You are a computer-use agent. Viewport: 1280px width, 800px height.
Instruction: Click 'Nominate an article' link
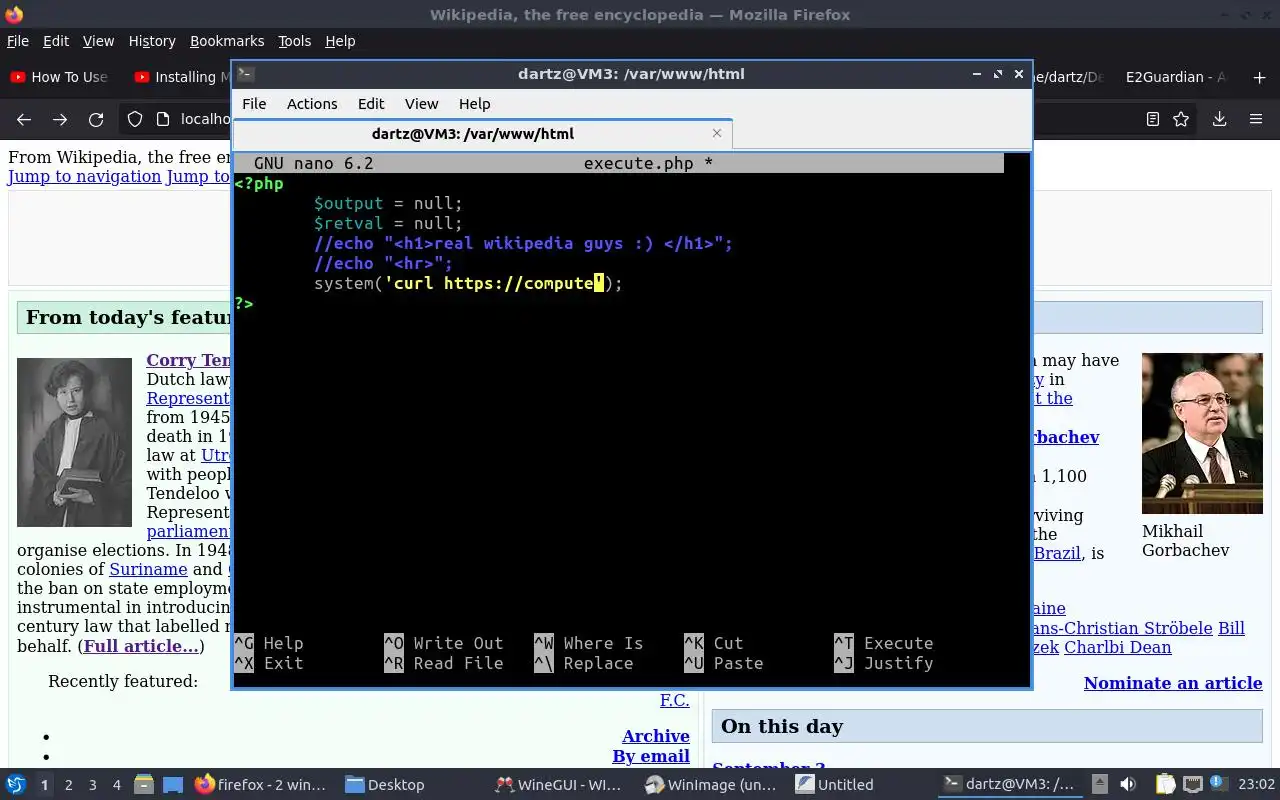point(1173,683)
